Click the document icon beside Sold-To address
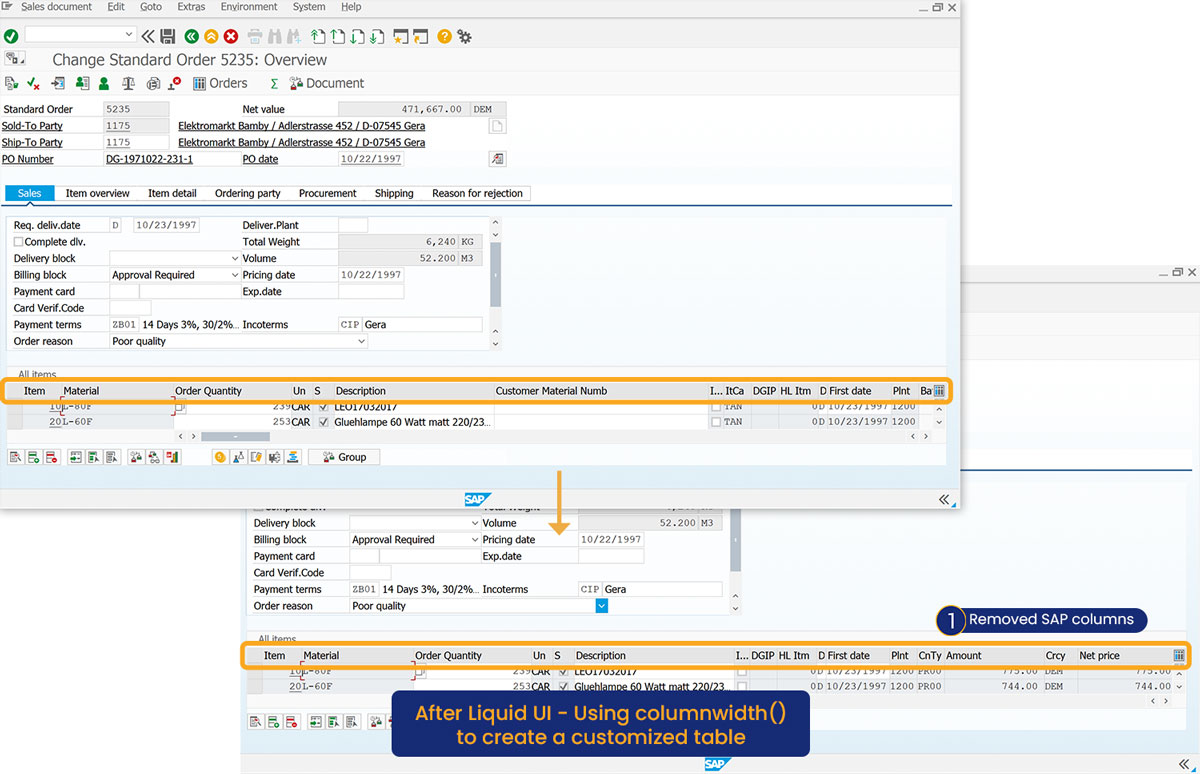The image size is (1200, 774). coord(497,126)
